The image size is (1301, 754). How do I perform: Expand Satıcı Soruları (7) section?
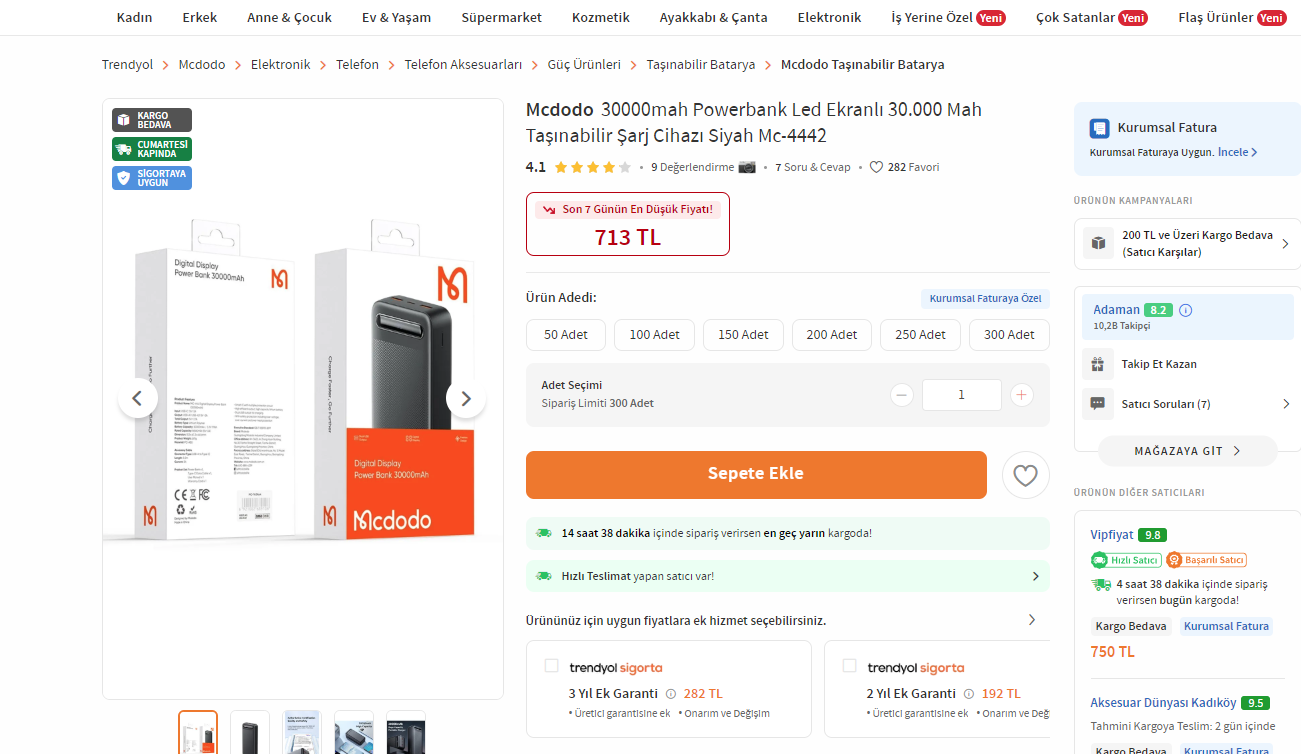pos(1286,404)
